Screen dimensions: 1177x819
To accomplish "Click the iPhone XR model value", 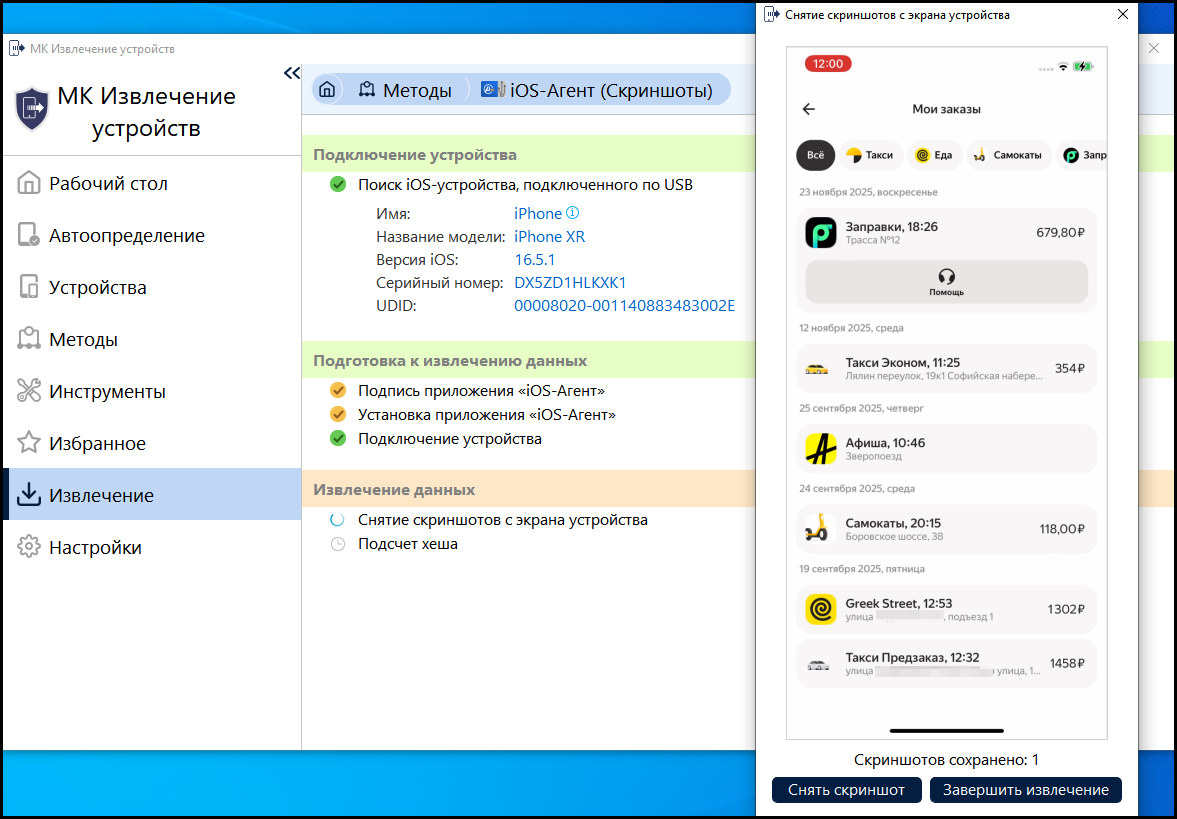I will click(549, 236).
